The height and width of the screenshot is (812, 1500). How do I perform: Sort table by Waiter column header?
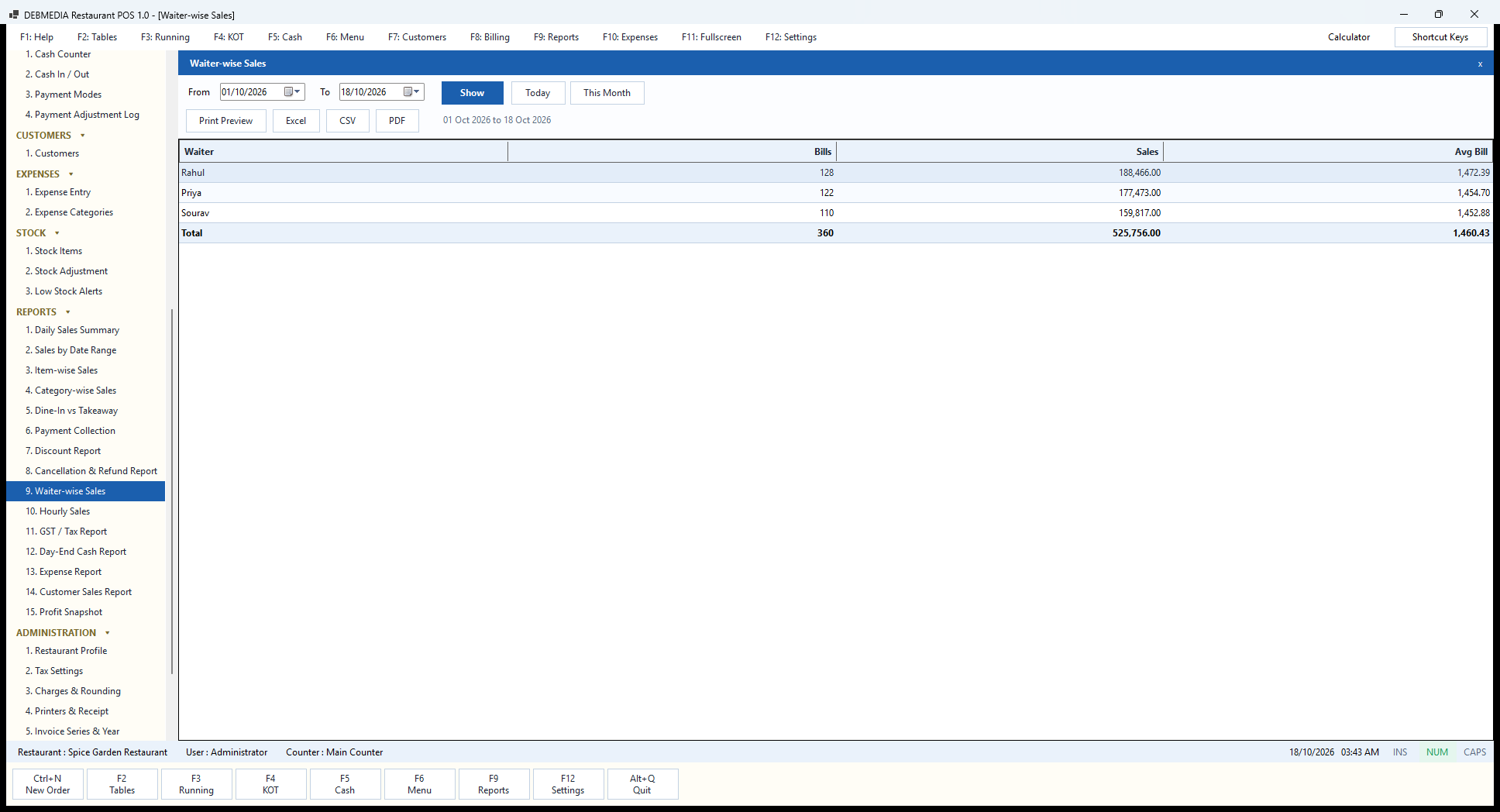(x=344, y=152)
